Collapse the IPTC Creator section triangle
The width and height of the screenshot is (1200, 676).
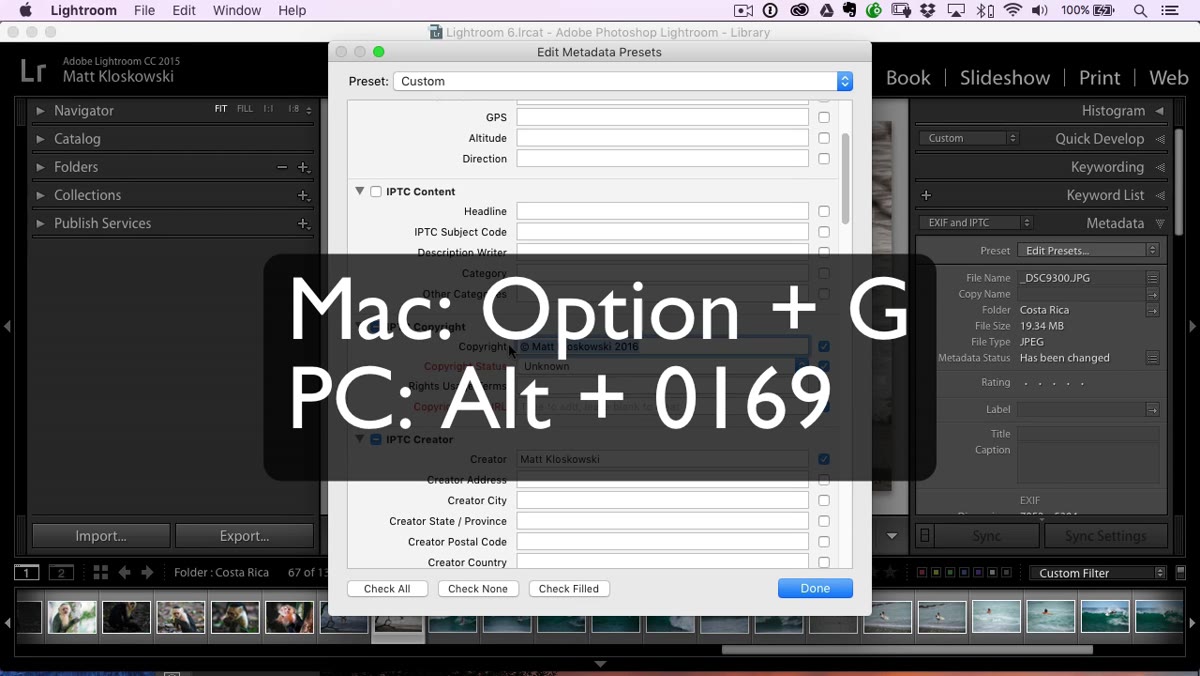click(359, 439)
